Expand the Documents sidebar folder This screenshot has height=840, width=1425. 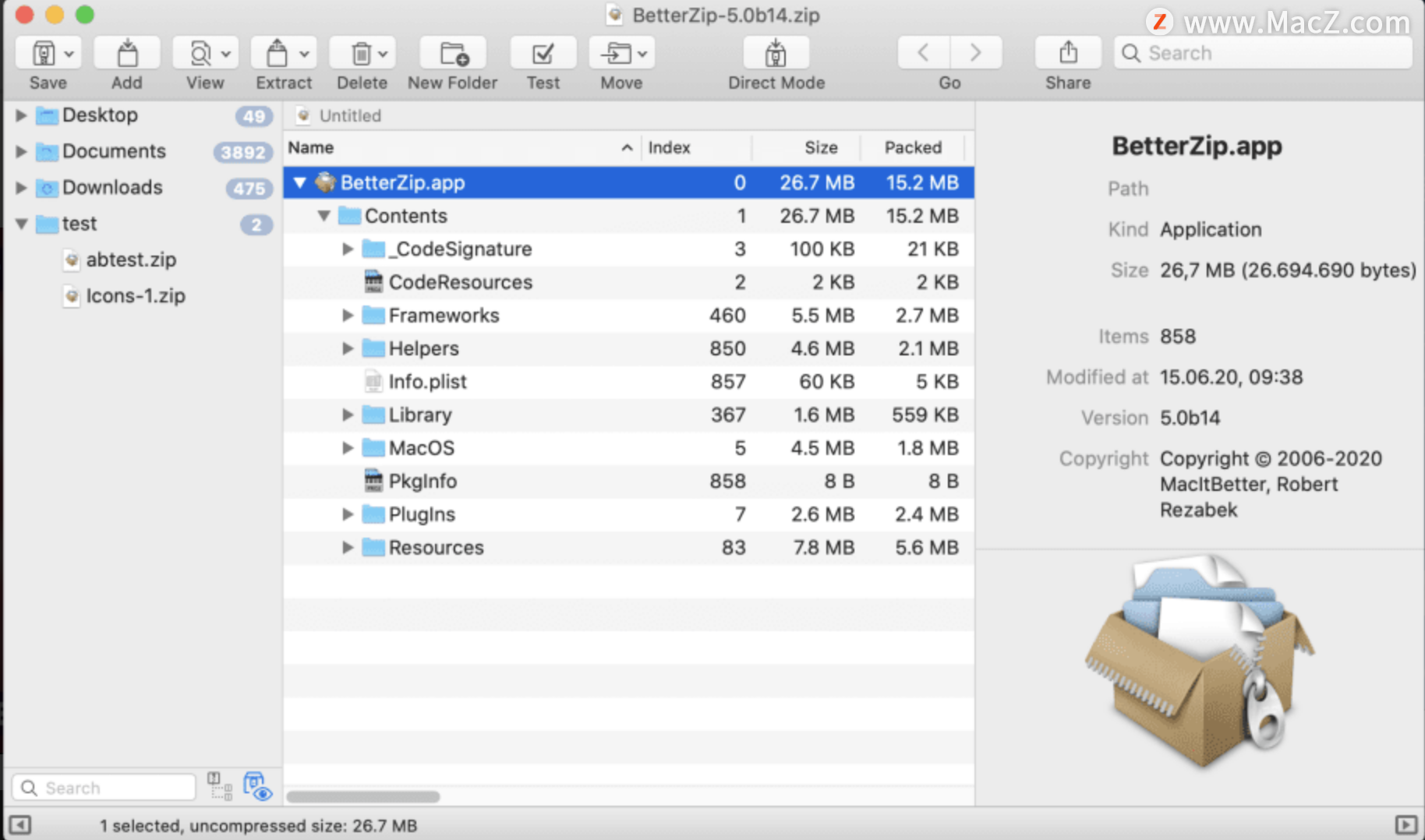coord(21,151)
